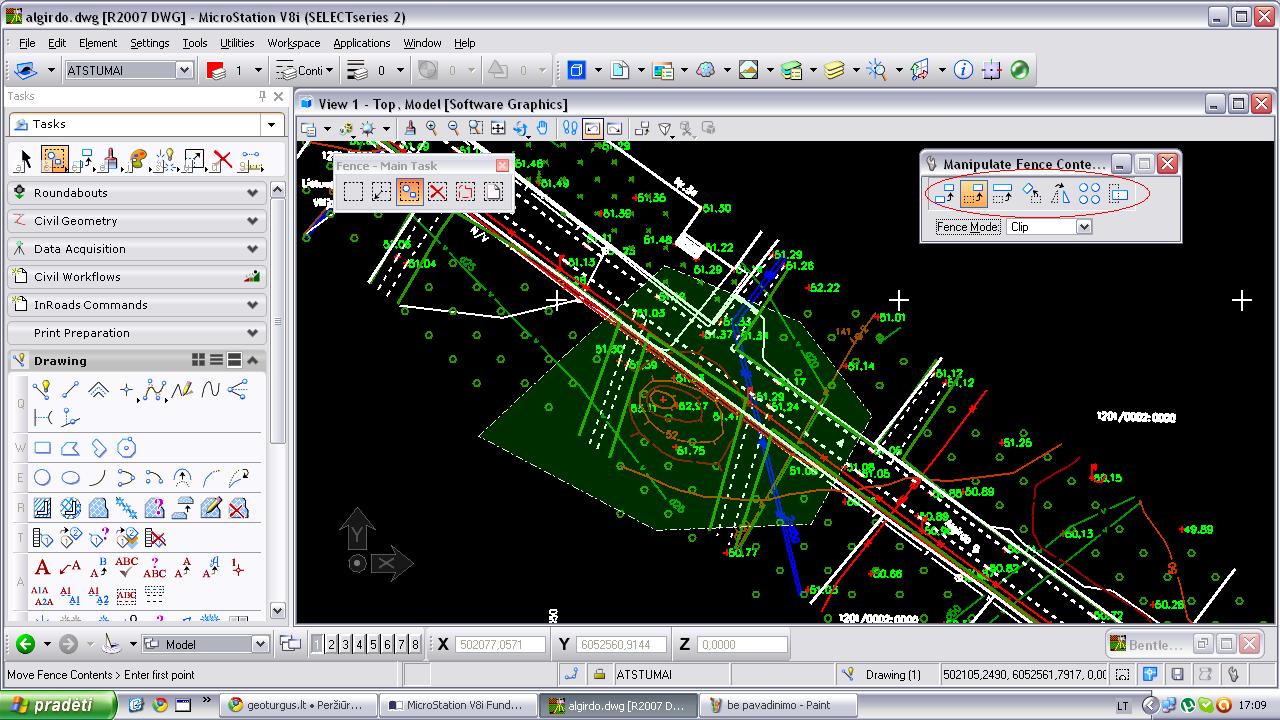Viewport: 1280px width, 720px height.
Task: Open the Applications menu
Action: pos(362,43)
